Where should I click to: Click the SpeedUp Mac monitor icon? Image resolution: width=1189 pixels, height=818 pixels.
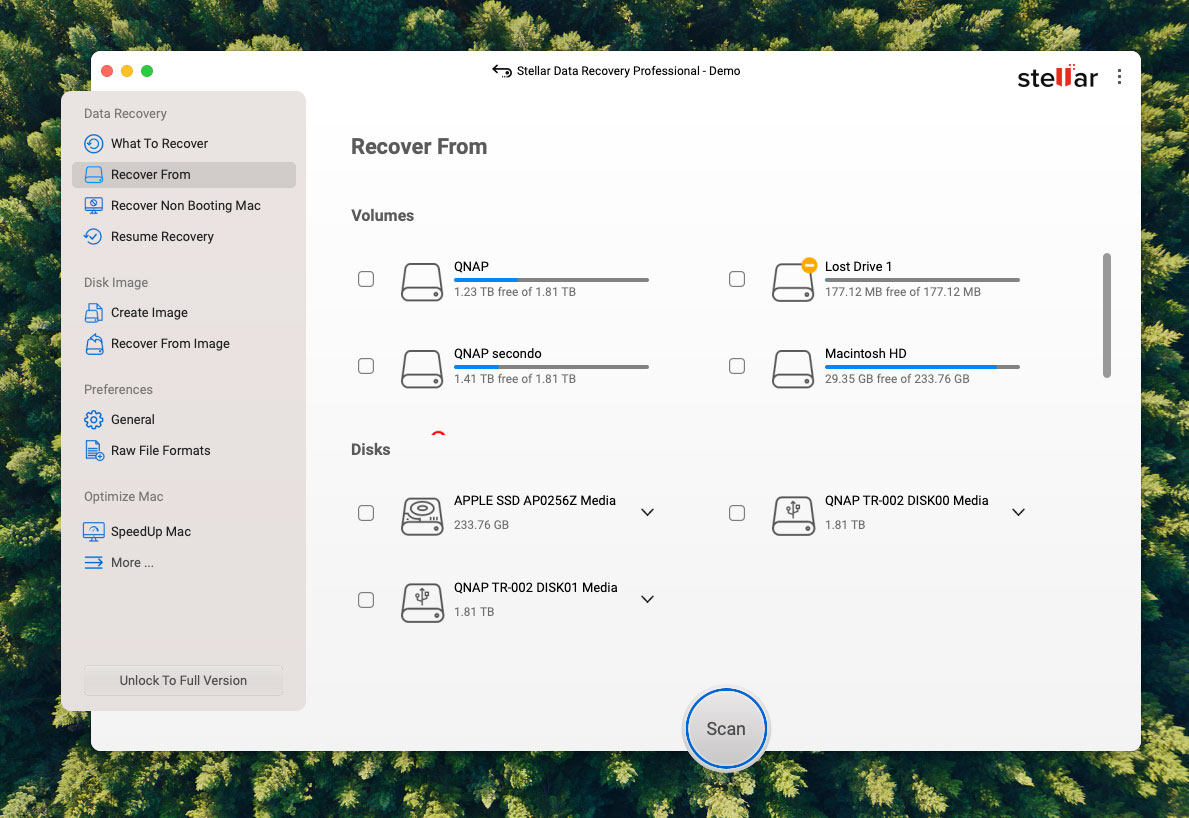(93, 531)
